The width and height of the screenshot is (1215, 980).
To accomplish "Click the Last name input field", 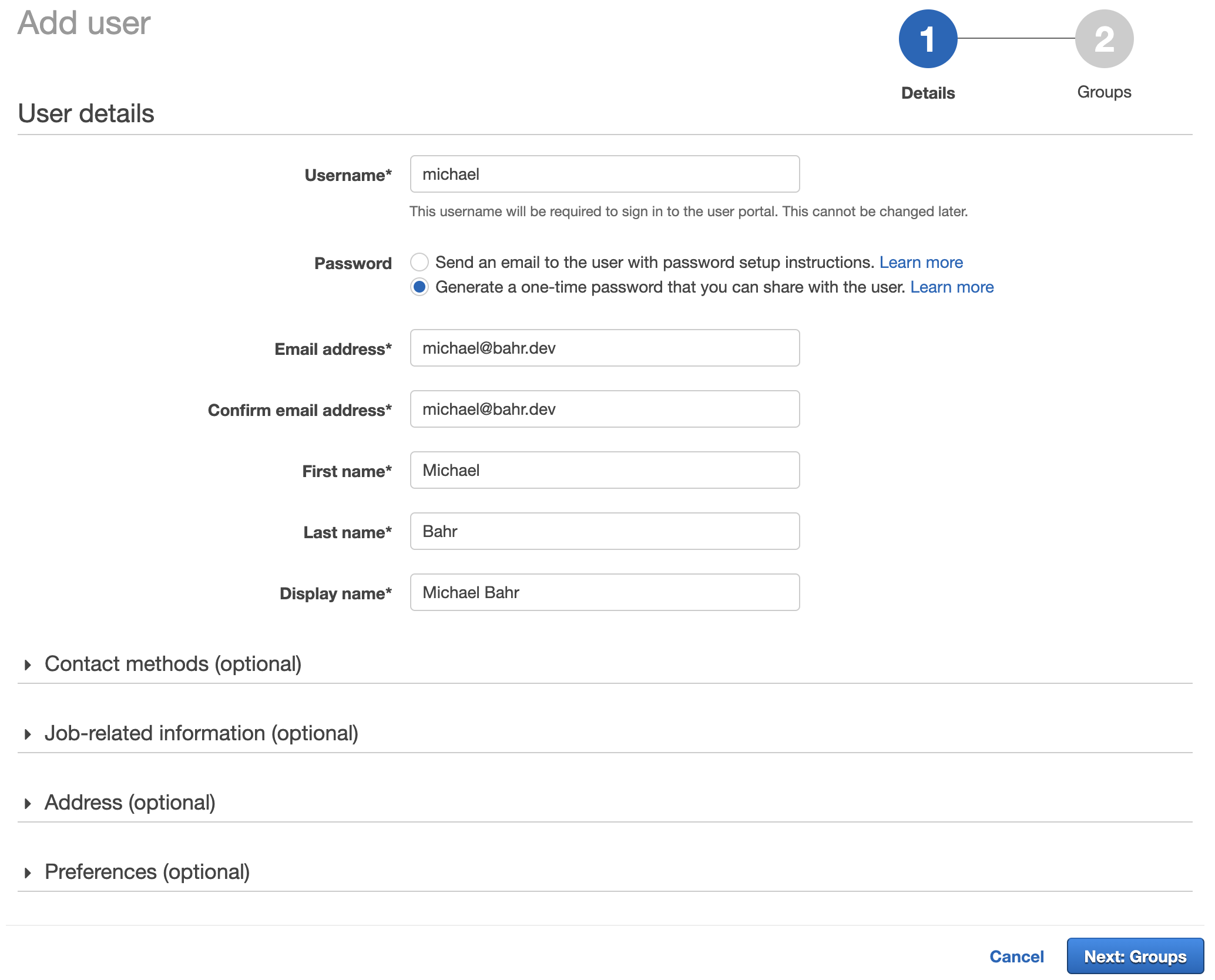I will pos(605,531).
